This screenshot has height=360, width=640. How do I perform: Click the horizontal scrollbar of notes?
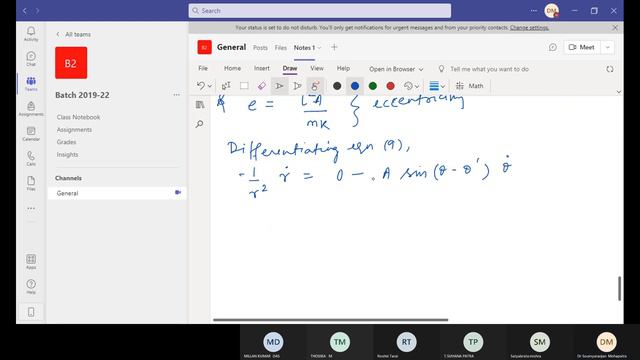pyautogui.click(x=331, y=320)
